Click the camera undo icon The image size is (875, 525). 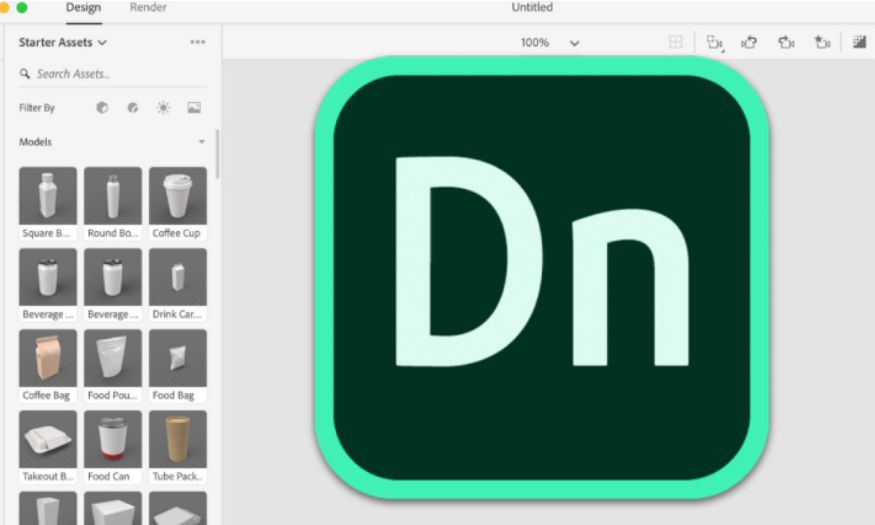[x=749, y=42]
